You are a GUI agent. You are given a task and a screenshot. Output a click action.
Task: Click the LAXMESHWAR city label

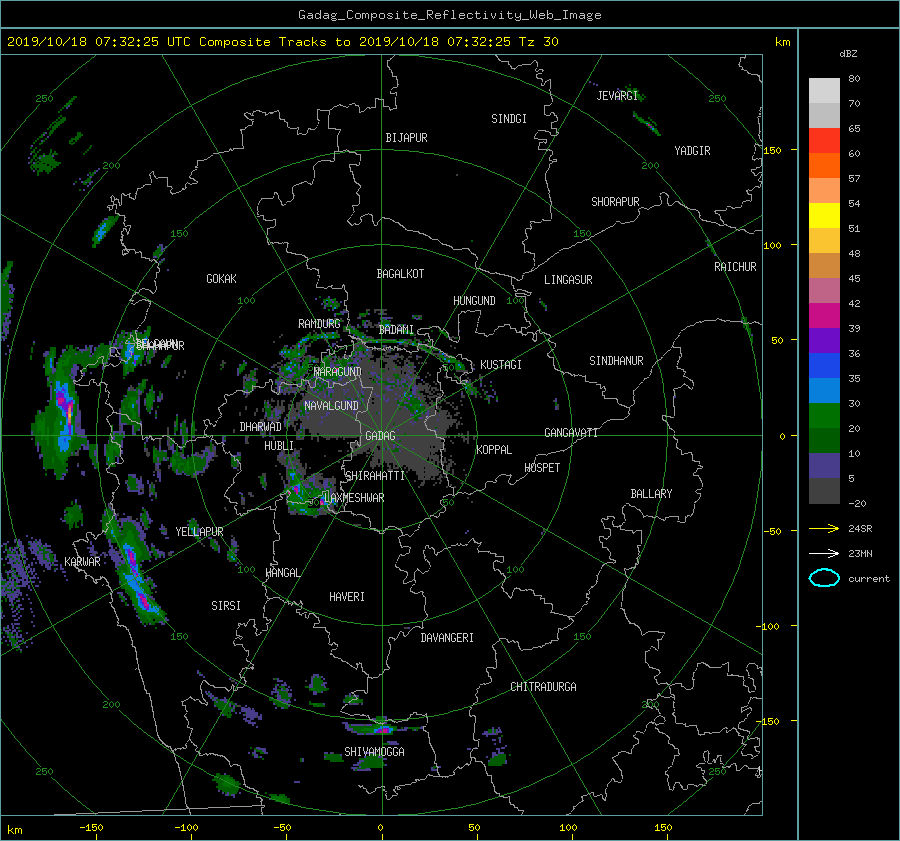(354, 498)
